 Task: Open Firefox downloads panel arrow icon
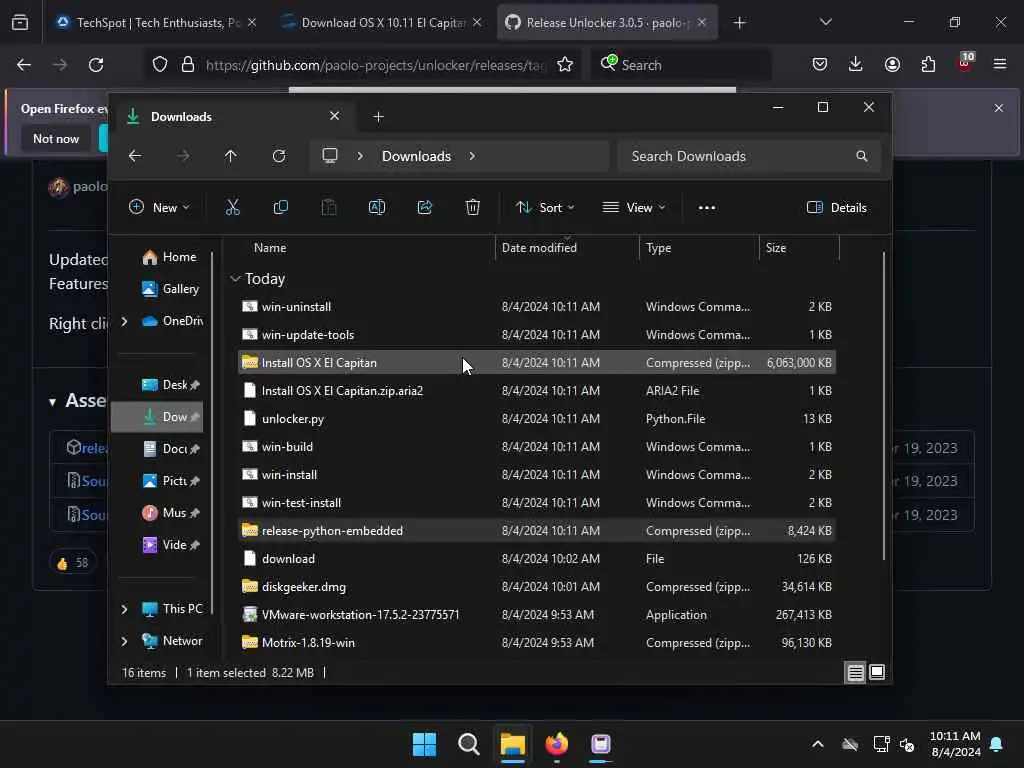click(856, 64)
